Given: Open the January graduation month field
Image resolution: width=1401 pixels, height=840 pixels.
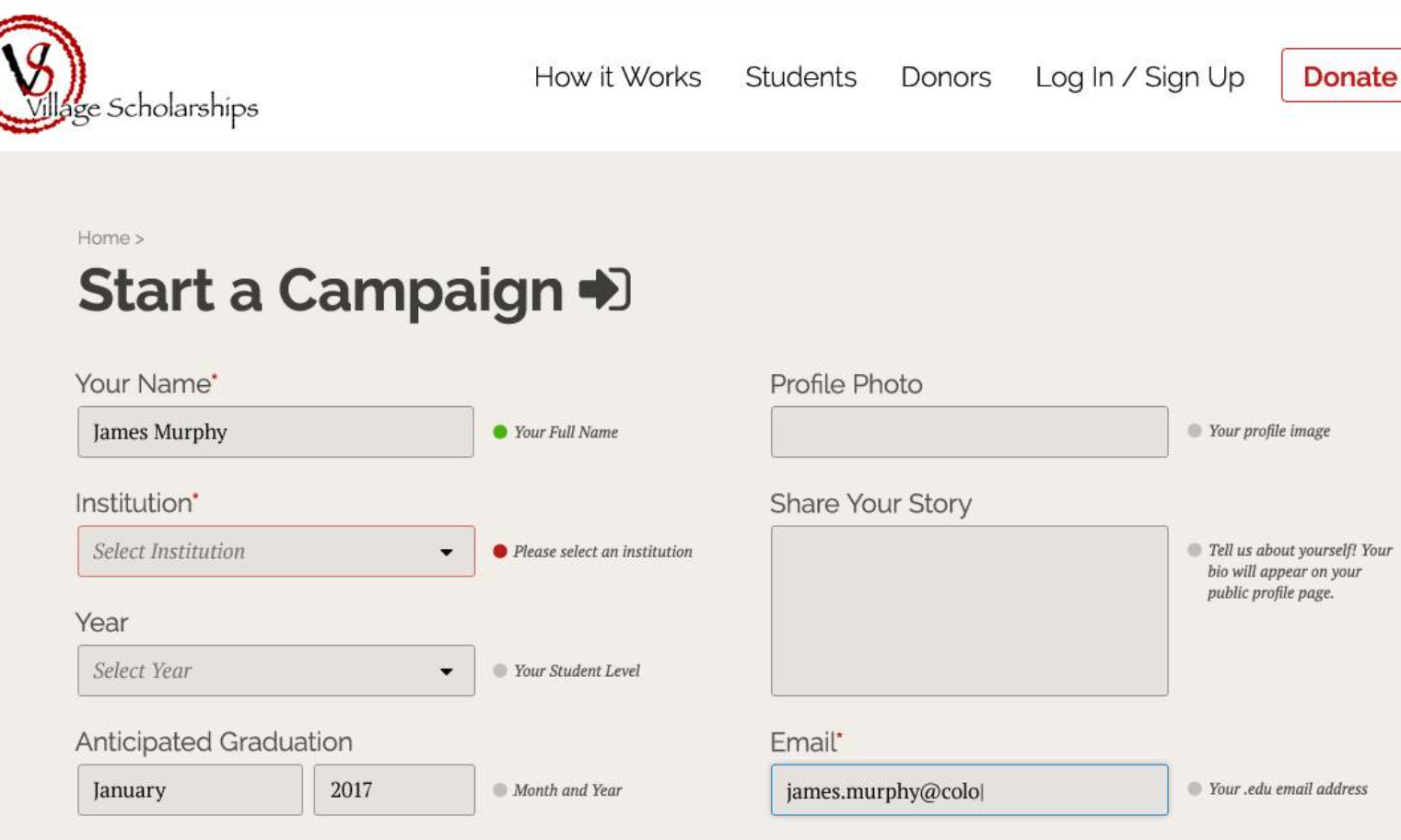Looking at the screenshot, I should click(x=190, y=790).
